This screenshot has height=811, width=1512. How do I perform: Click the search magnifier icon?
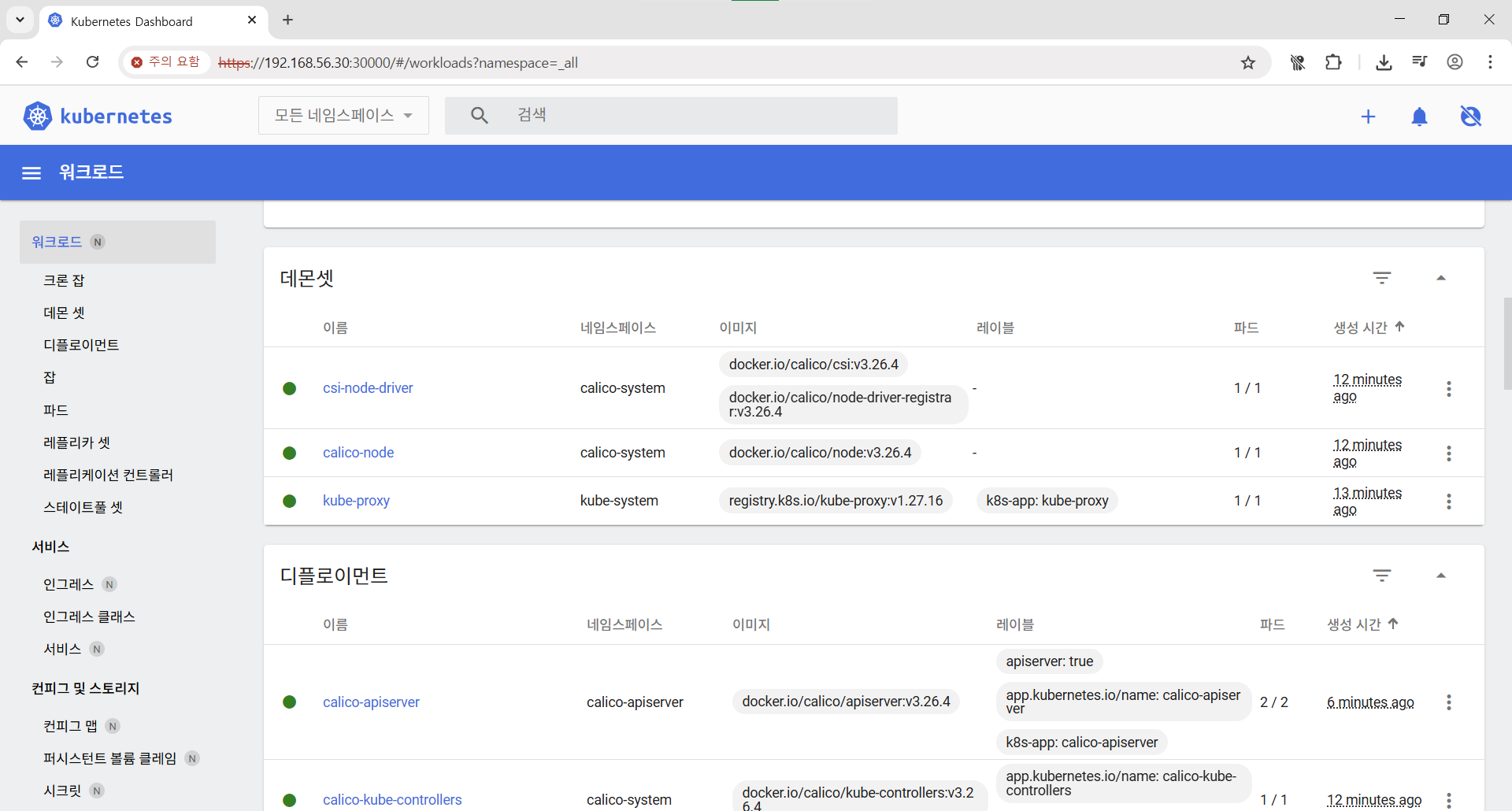[480, 115]
